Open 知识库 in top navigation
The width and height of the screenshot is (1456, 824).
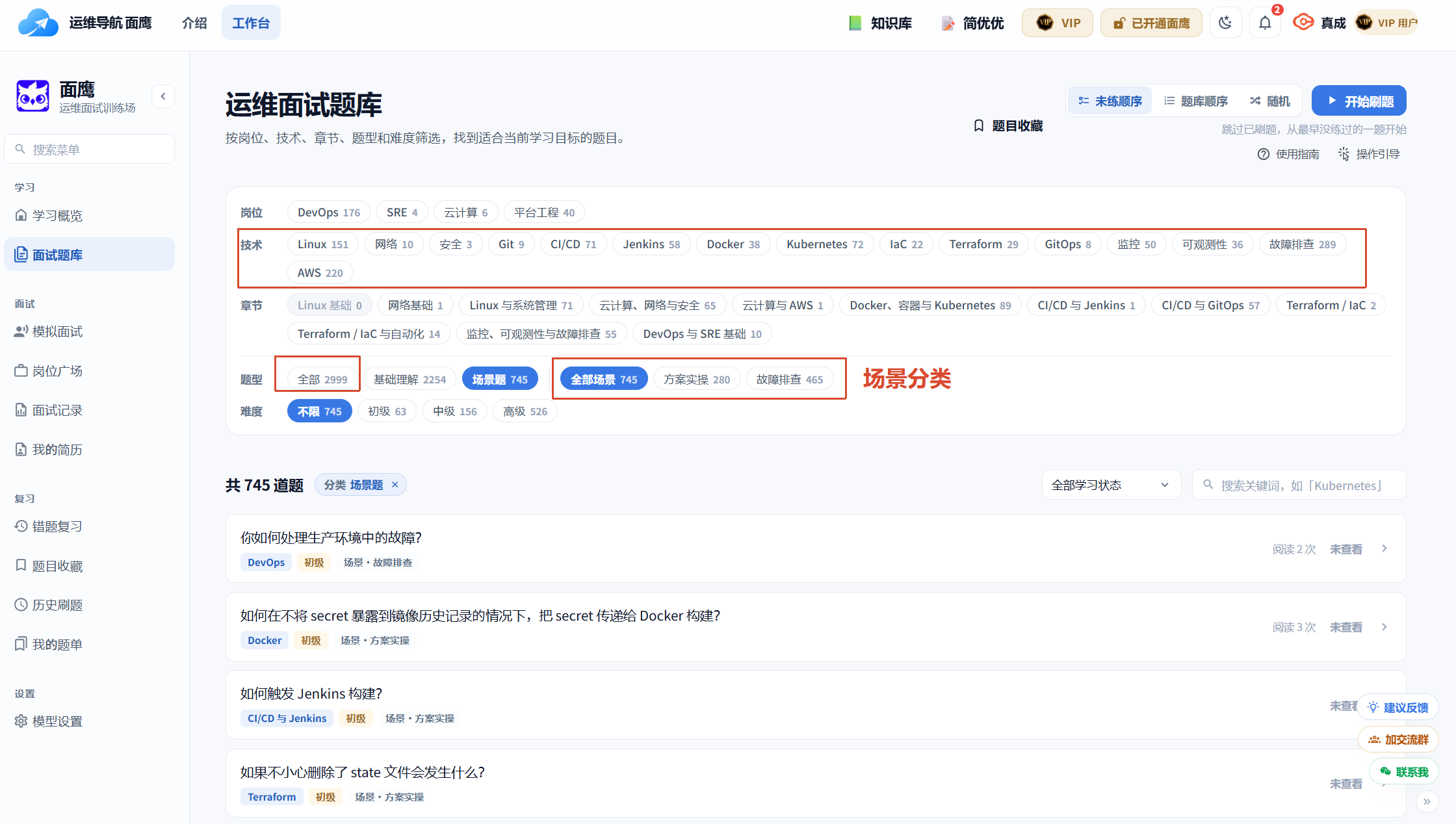(x=881, y=23)
